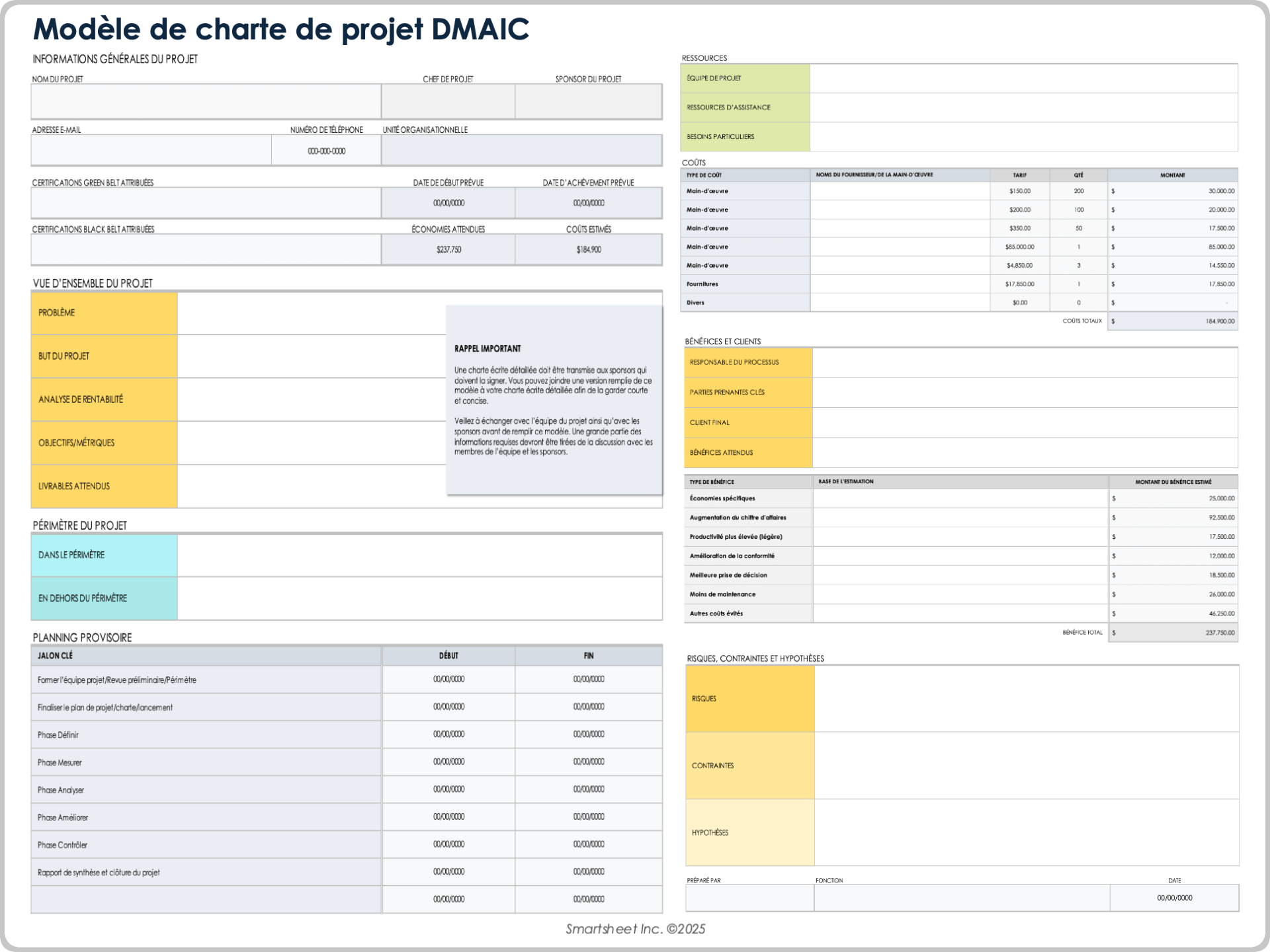1270x952 pixels.
Task: Click the TARIF column header
Action: pos(1019,175)
